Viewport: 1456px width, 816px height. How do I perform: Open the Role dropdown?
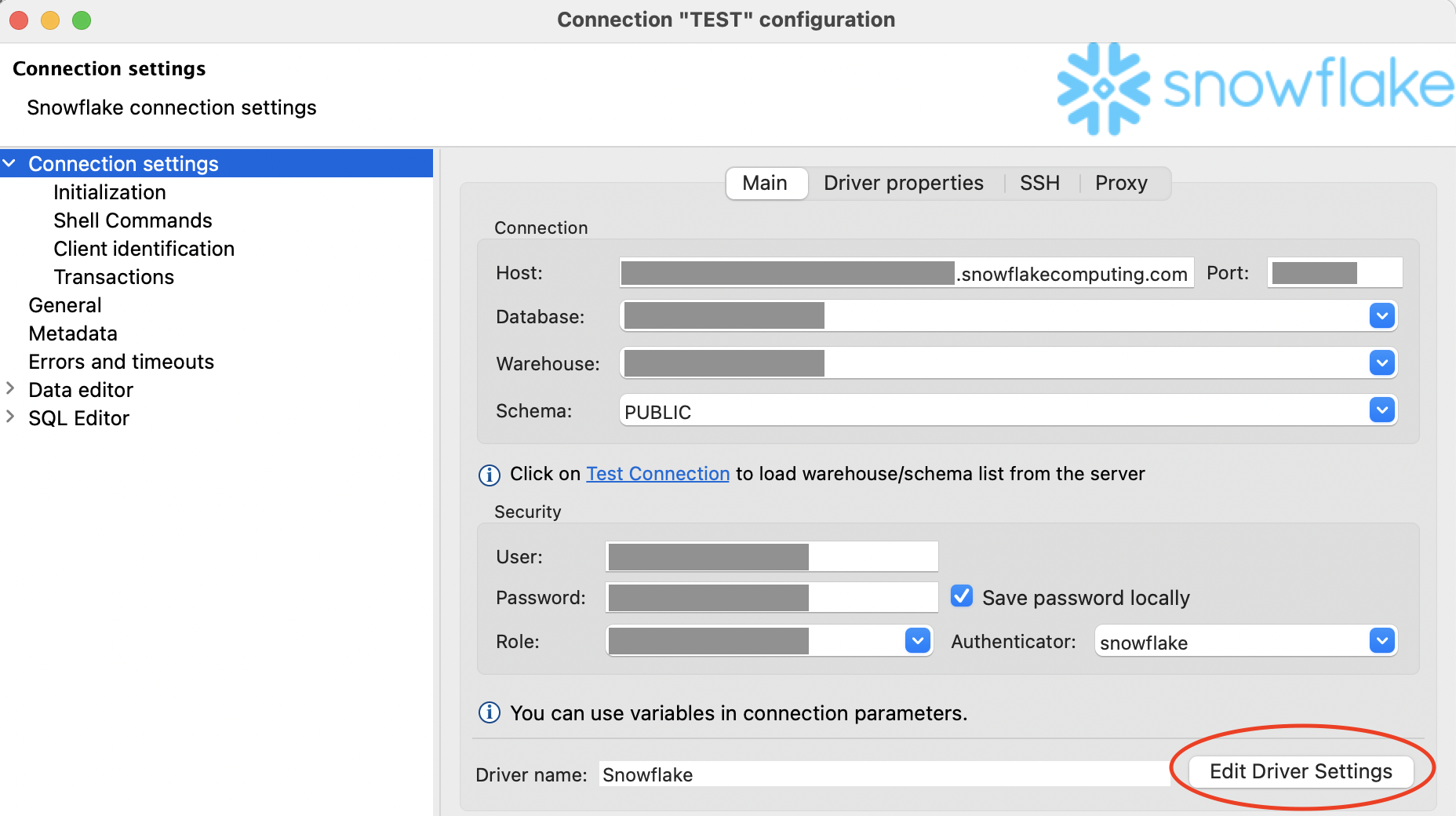(916, 641)
